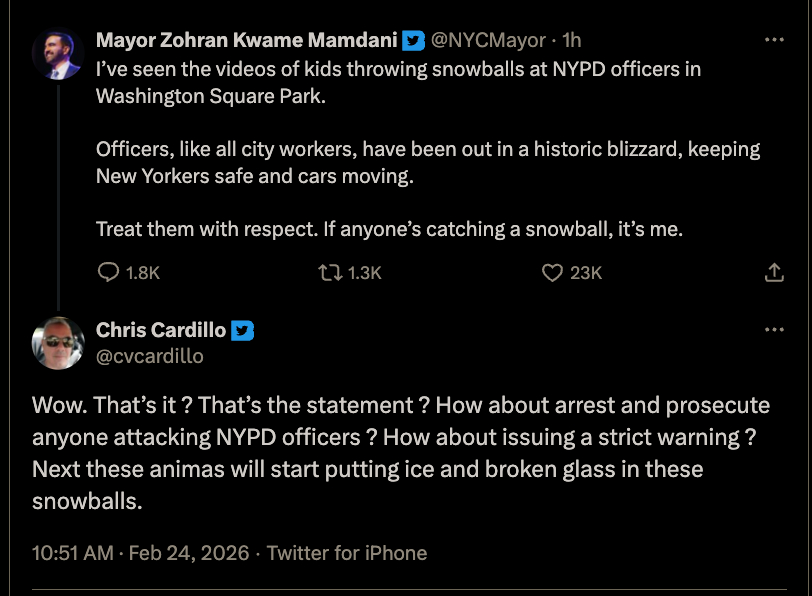Image resolution: width=812 pixels, height=596 pixels.
Task: View Mayor Zohran Kwame Mamdani's profile picture
Action: point(57,55)
